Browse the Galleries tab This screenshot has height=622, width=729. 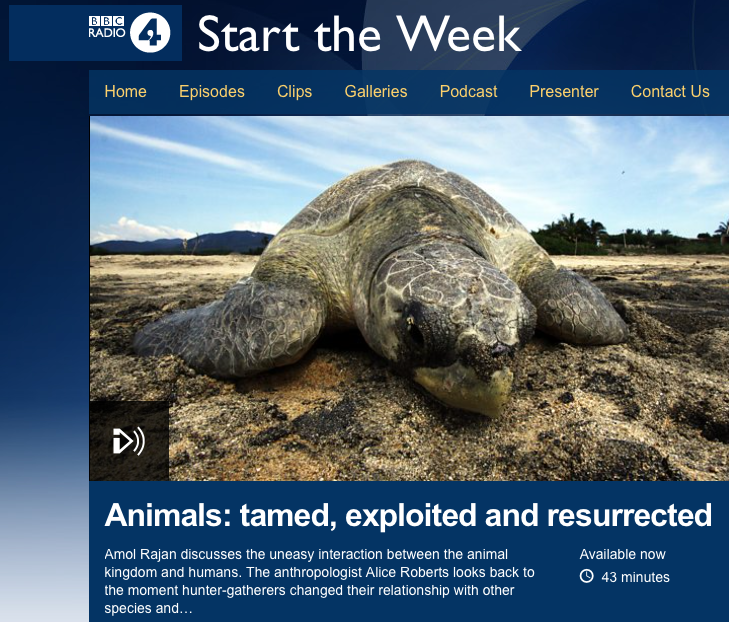pyautogui.click(x=376, y=92)
